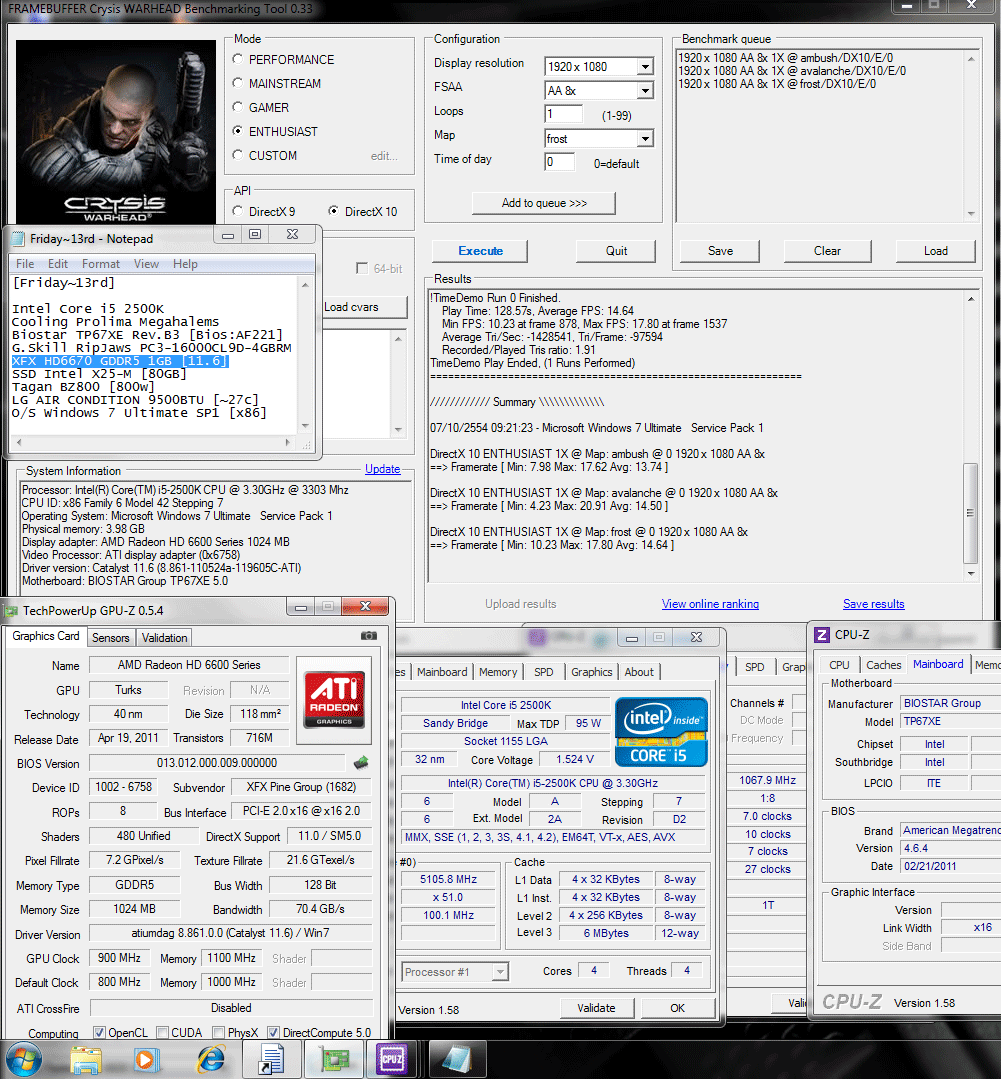Click the GPU-Z screenshot camera icon
The width and height of the screenshot is (1001, 1079).
(x=369, y=636)
